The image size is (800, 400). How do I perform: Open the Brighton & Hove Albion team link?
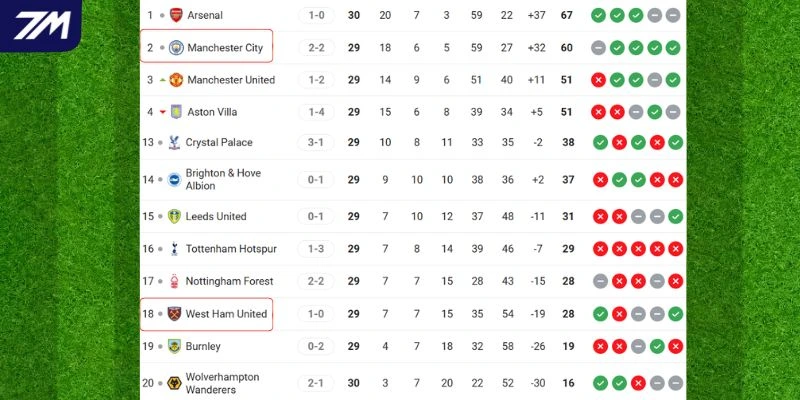coord(223,180)
